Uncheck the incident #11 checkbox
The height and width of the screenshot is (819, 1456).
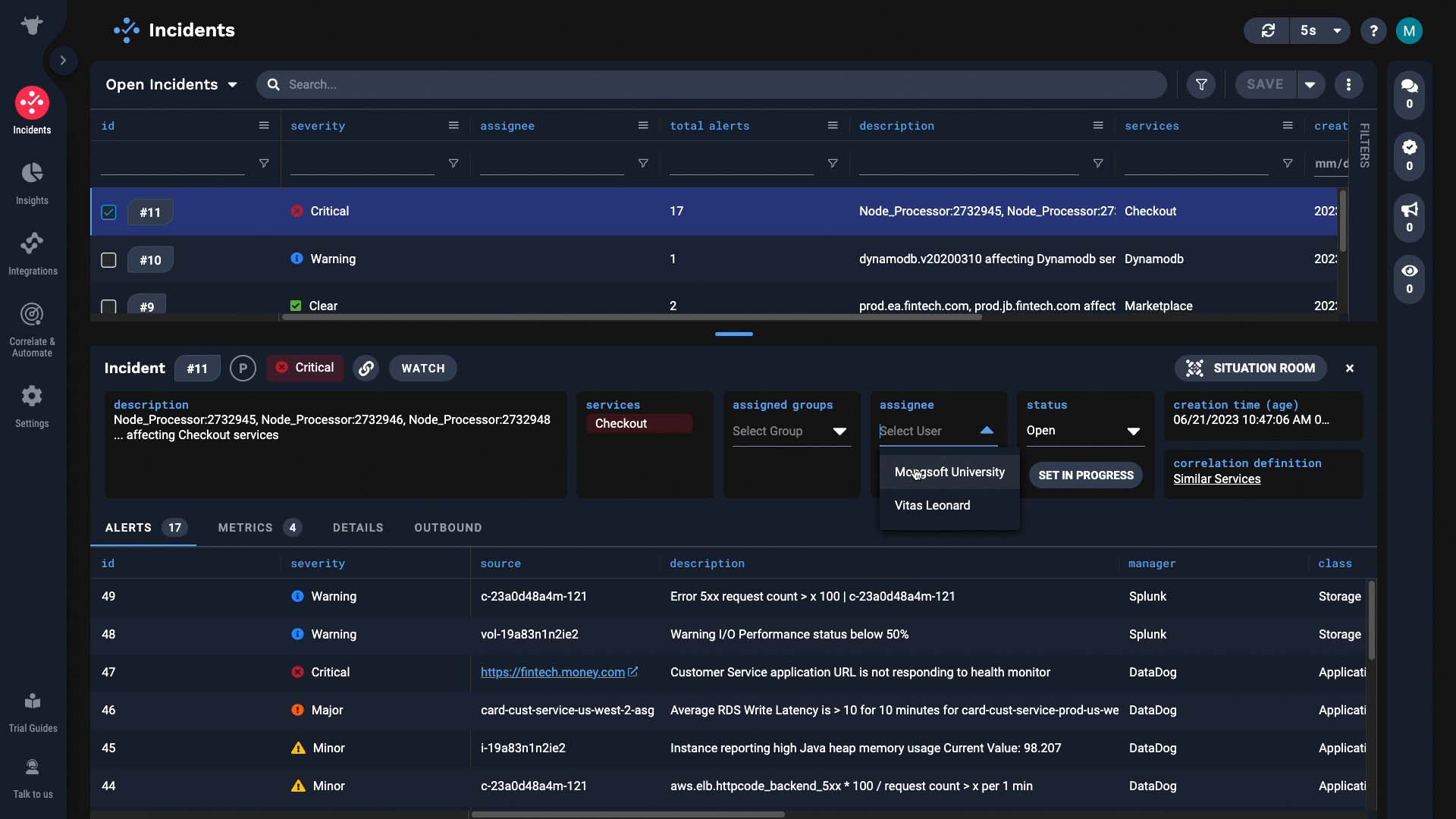click(108, 212)
